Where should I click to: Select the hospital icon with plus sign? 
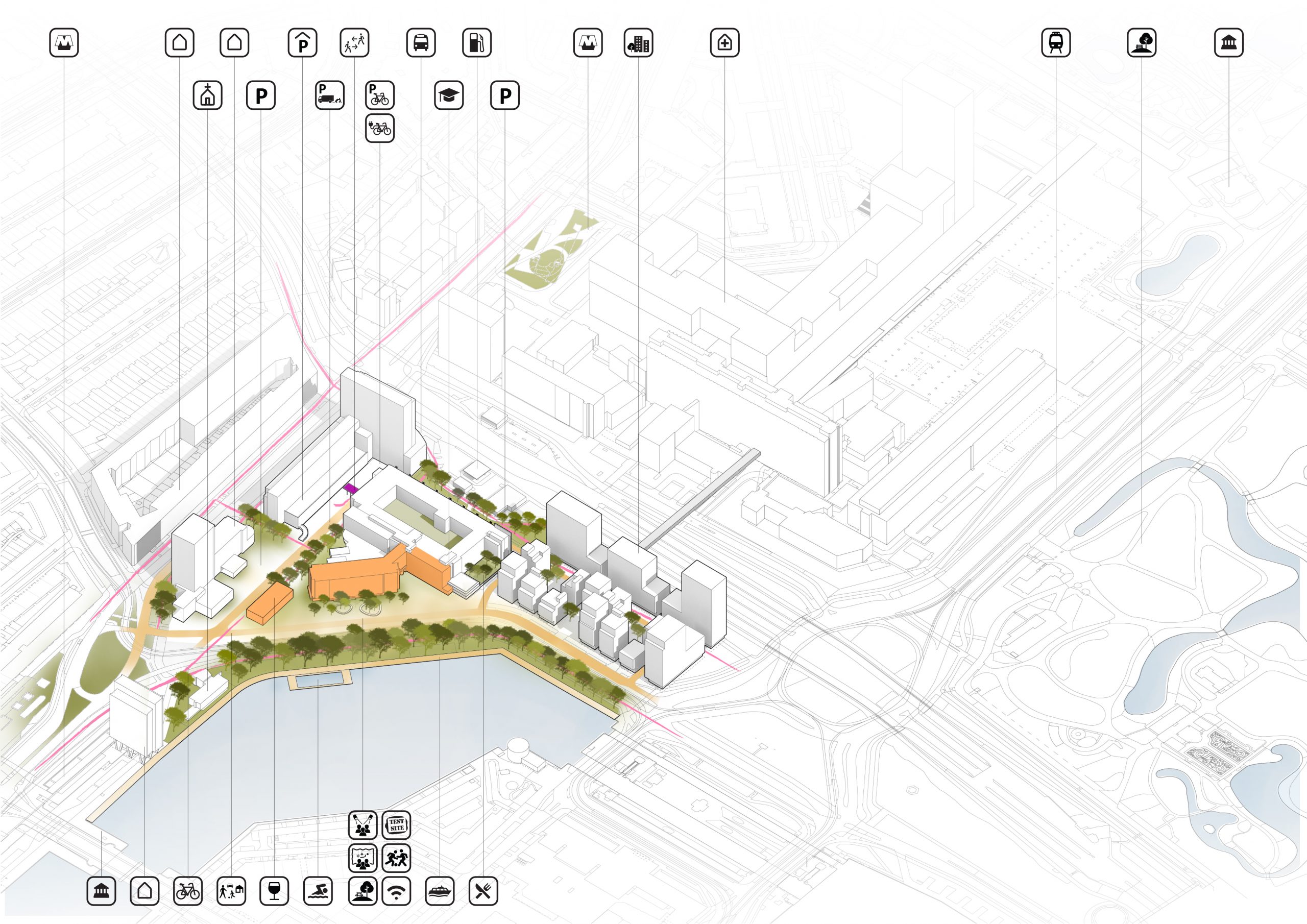point(724,43)
